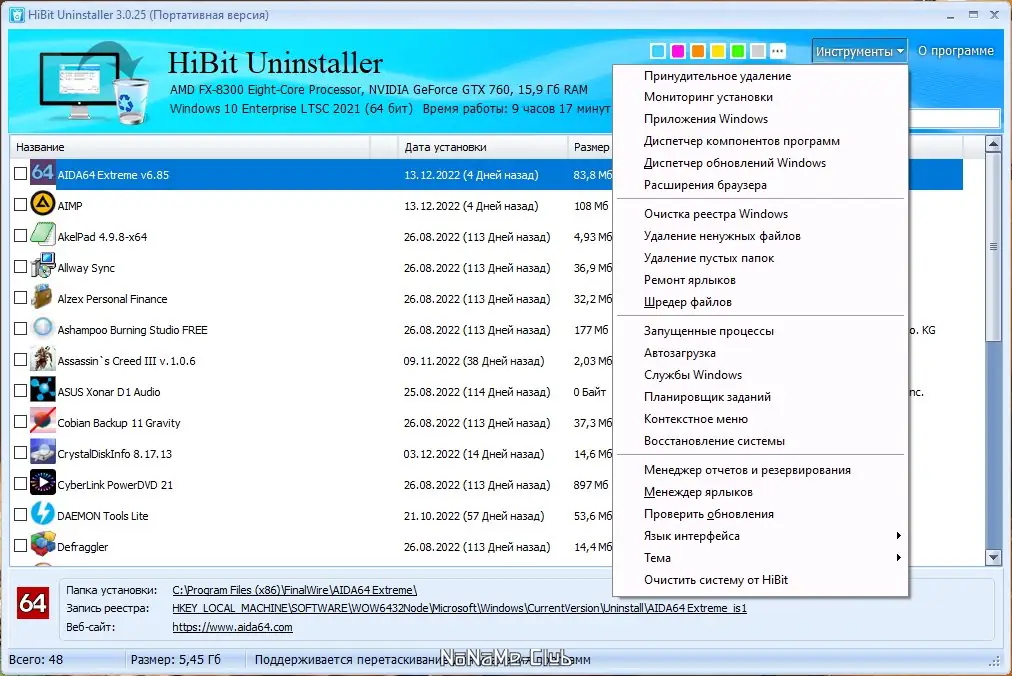1012x676 pixels.
Task: Open the https://www.aida64.com link
Action: coord(232,627)
